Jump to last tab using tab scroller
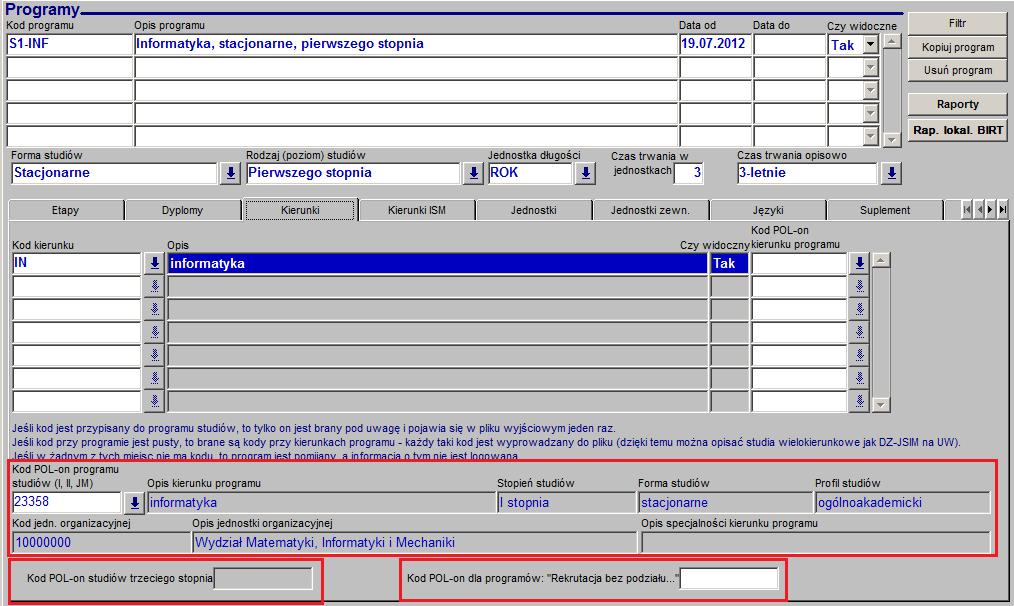The height and width of the screenshot is (606, 1014). click(x=1002, y=210)
